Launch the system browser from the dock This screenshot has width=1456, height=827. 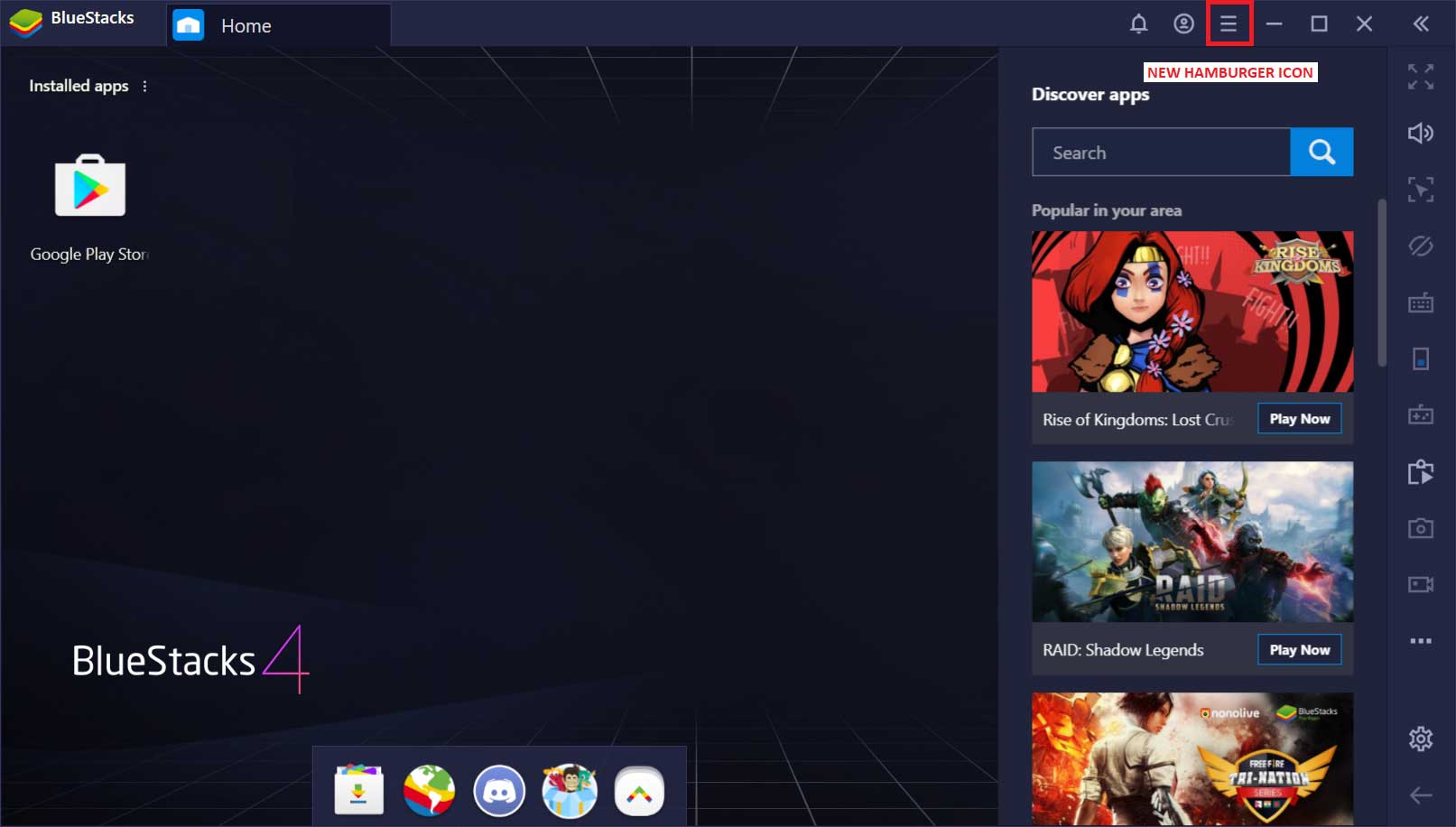click(429, 790)
